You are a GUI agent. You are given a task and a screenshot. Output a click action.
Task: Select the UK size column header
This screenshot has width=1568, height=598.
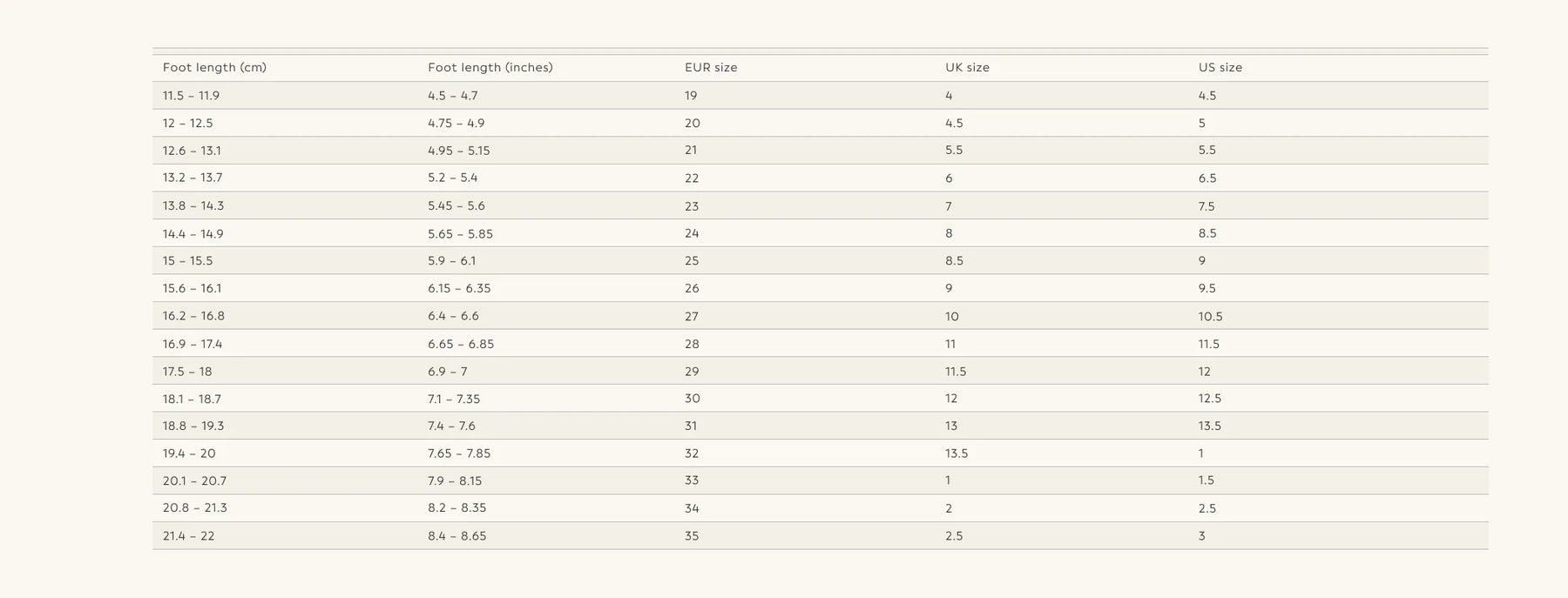click(x=967, y=68)
